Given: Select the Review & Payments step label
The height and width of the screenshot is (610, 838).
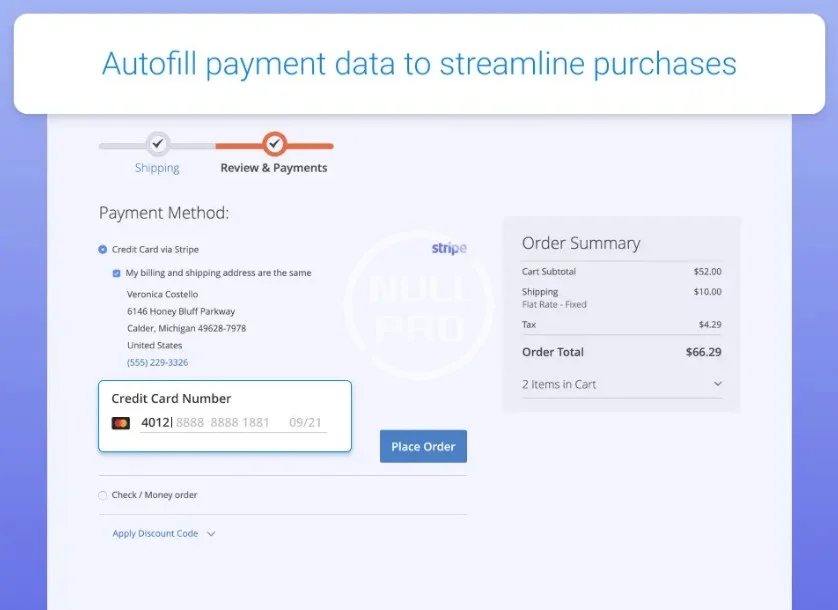Looking at the screenshot, I should 274,168.
